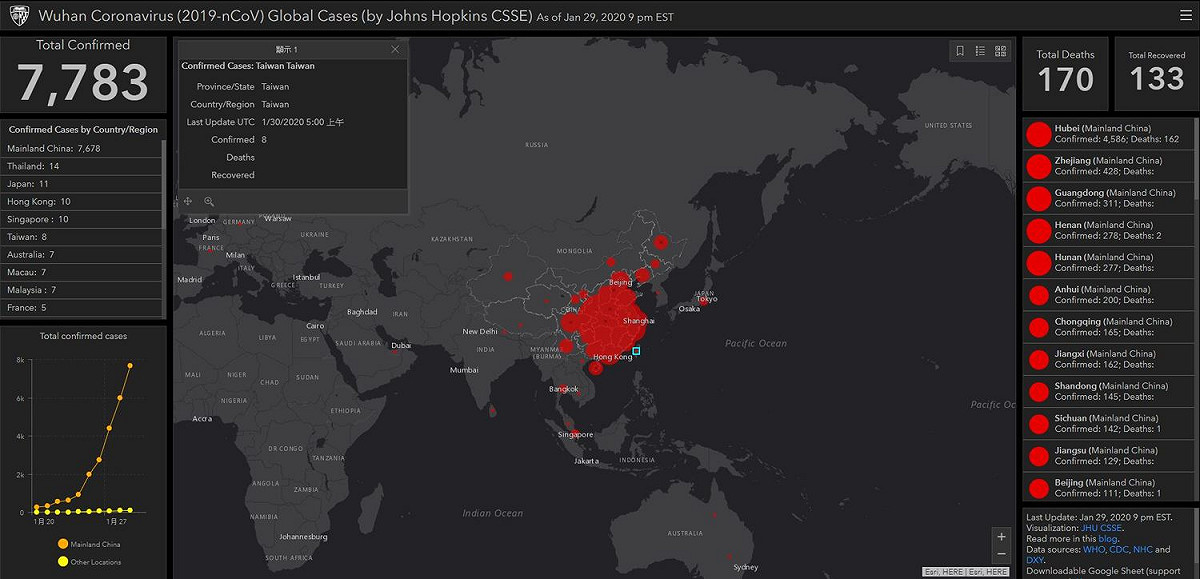Click the Jiangxi red circle icon

[x=1038, y=359]
